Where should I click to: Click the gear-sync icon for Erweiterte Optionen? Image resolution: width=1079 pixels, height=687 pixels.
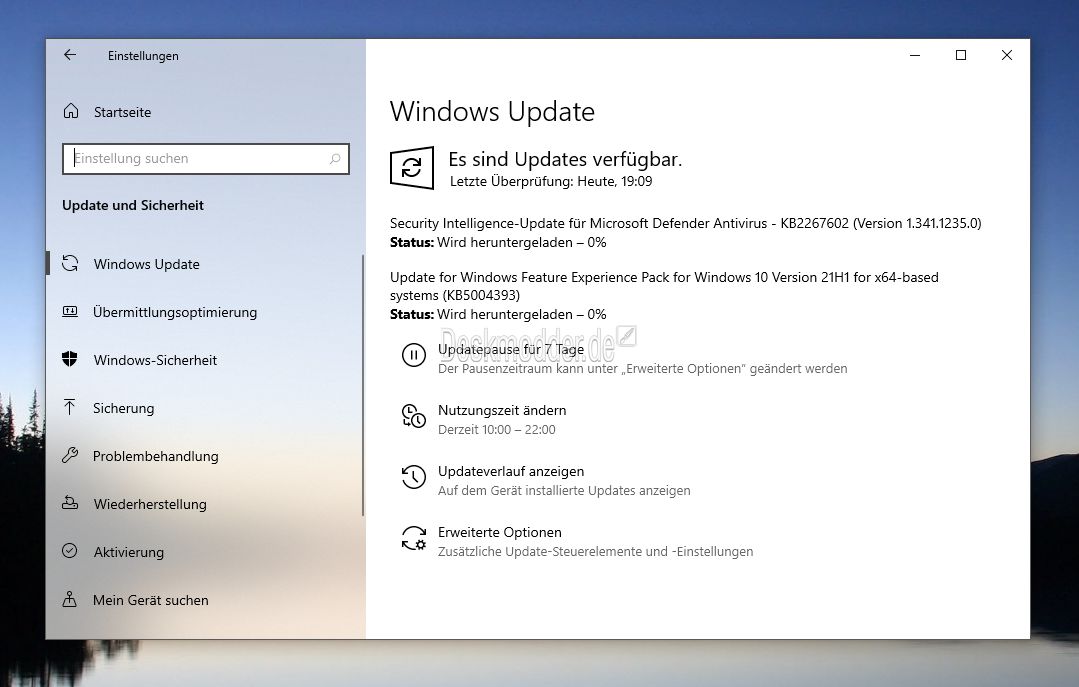tap(414, 538)
